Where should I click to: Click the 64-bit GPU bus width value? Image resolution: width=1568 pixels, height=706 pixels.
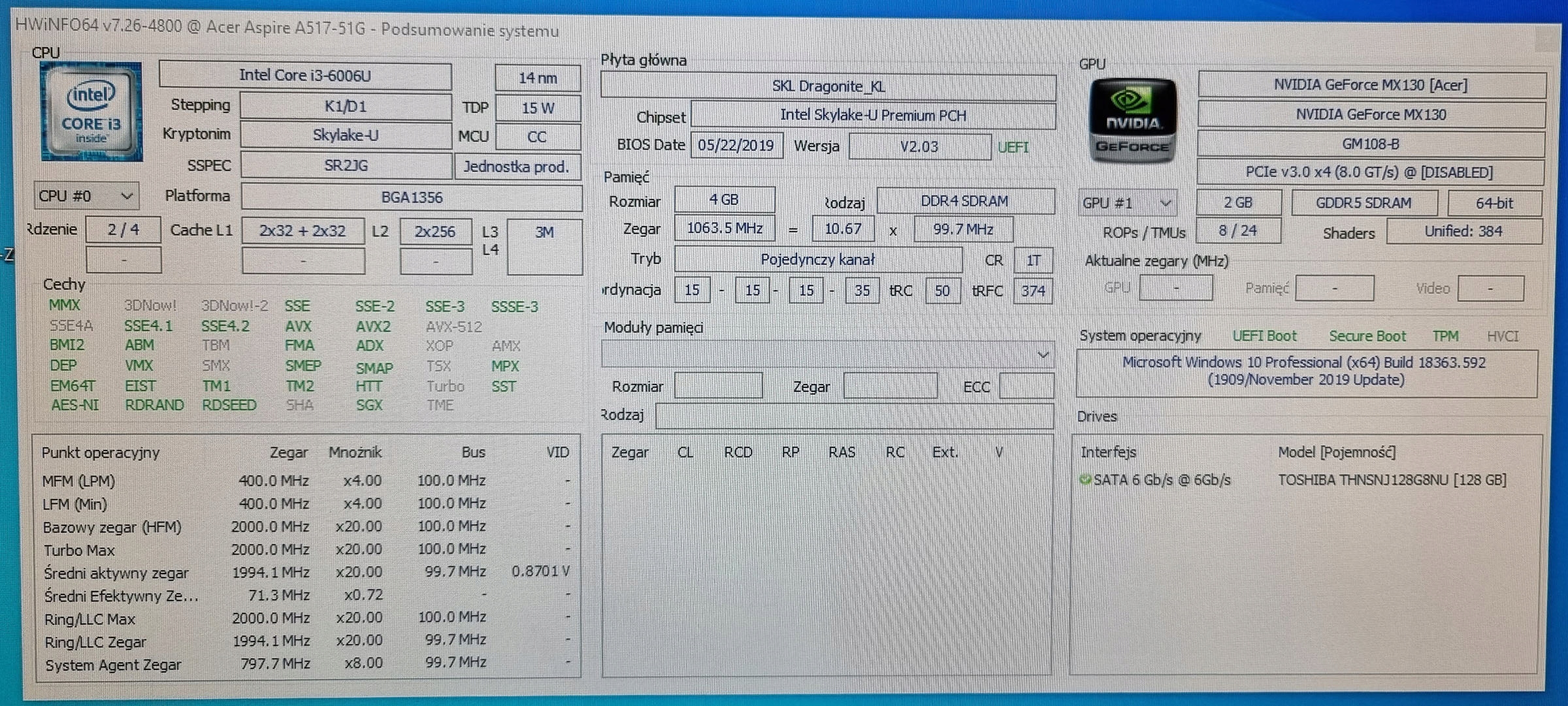[1495, 204]
